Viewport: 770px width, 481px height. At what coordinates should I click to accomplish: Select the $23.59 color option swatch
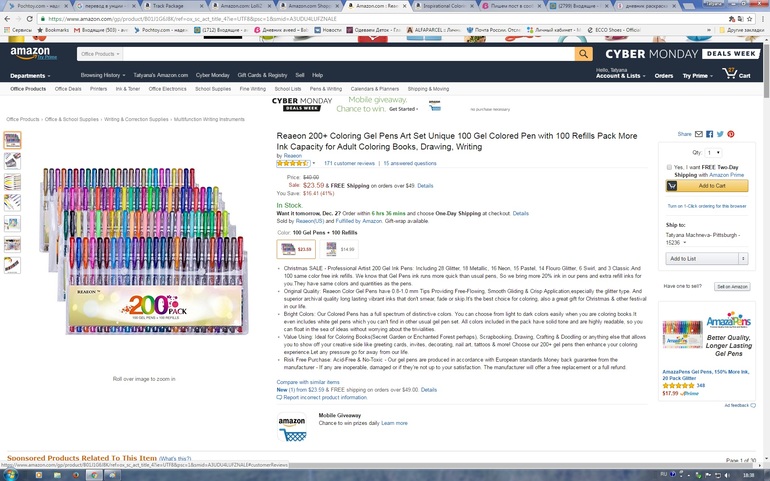click(x=296, y=249)
